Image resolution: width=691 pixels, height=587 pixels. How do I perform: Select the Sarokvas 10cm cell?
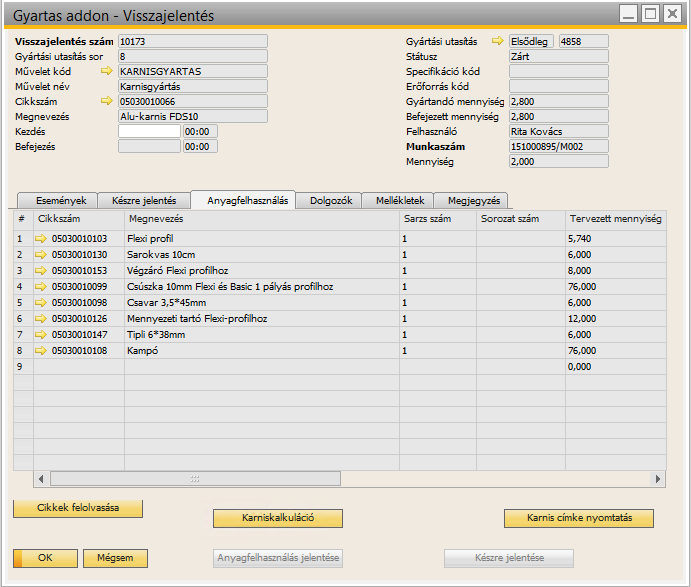[x=262, y=254]
